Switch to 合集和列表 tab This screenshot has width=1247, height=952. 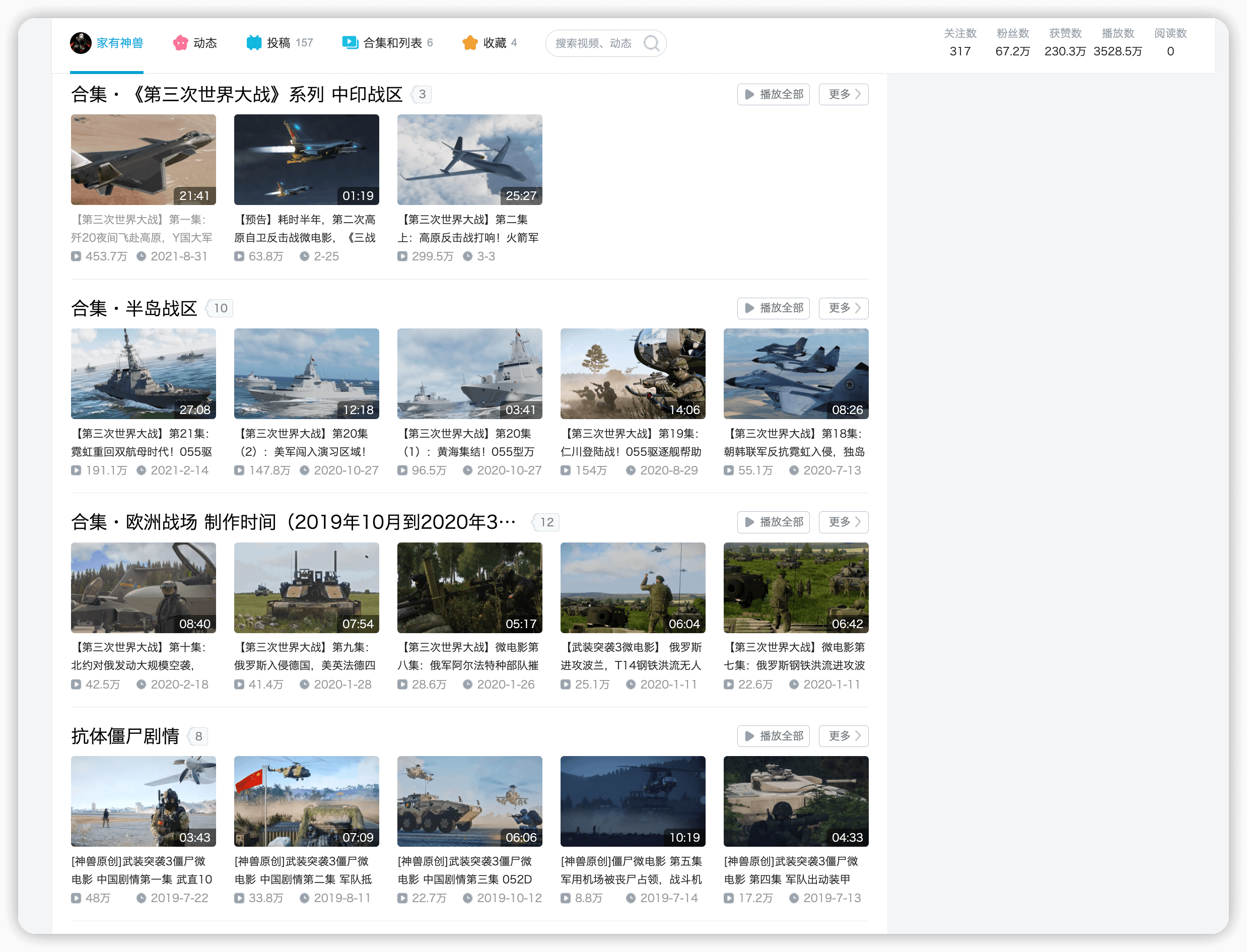[387, 43]
